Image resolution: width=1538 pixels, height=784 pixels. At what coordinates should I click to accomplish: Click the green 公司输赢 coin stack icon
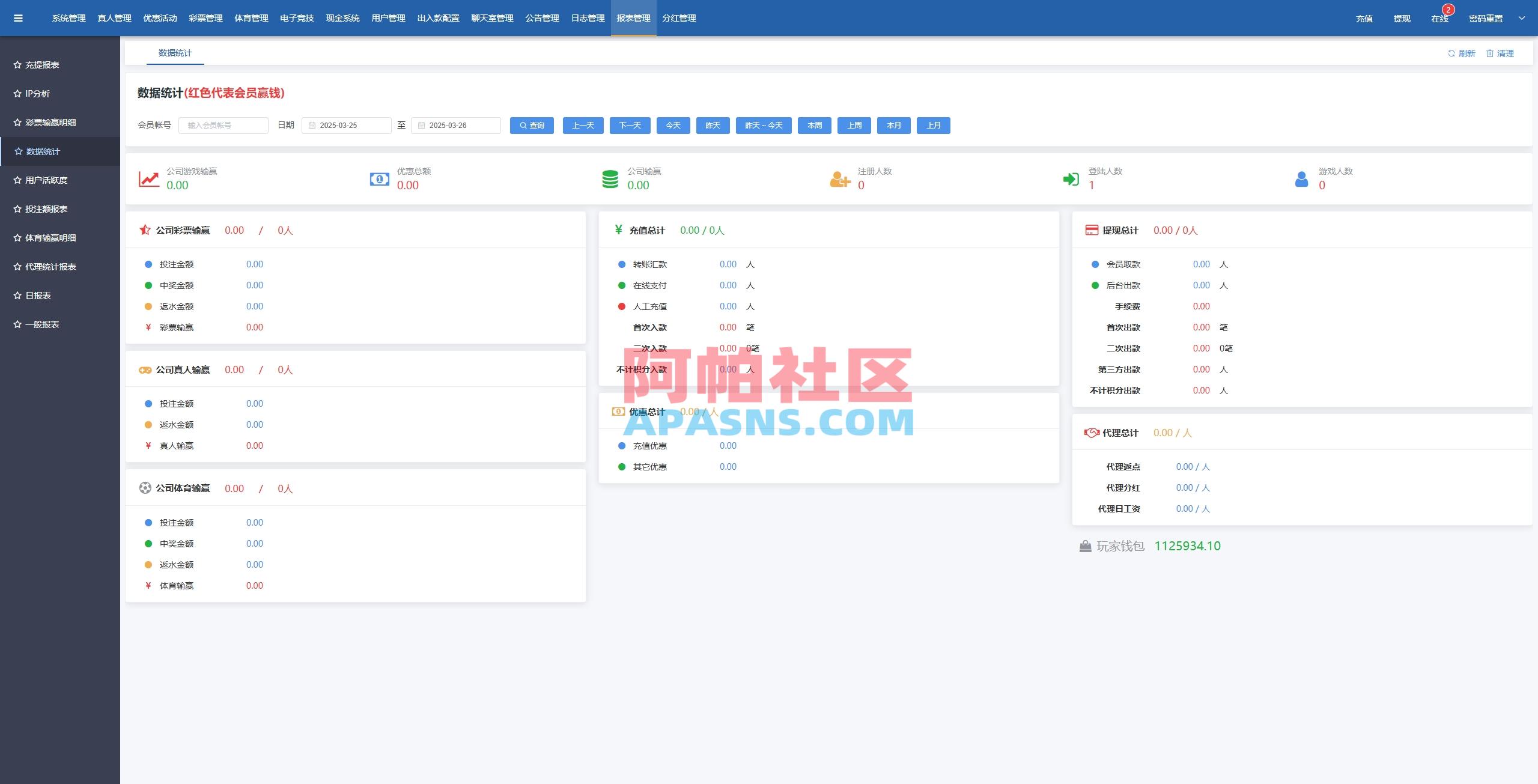point(610,179)
